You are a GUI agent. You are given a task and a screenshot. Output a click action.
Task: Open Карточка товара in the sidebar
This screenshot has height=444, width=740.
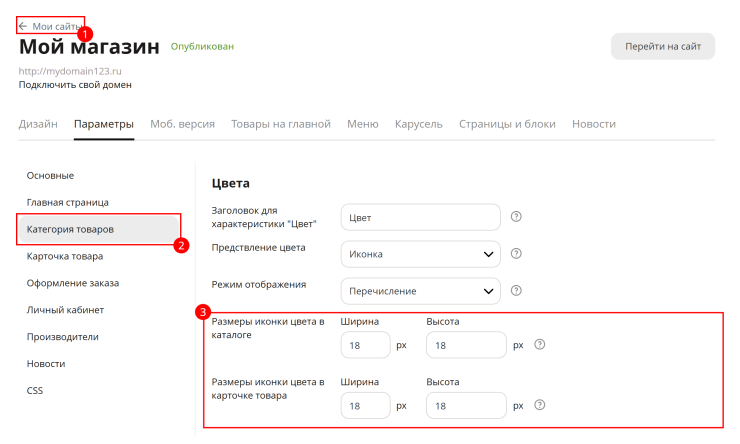point(65,256)
